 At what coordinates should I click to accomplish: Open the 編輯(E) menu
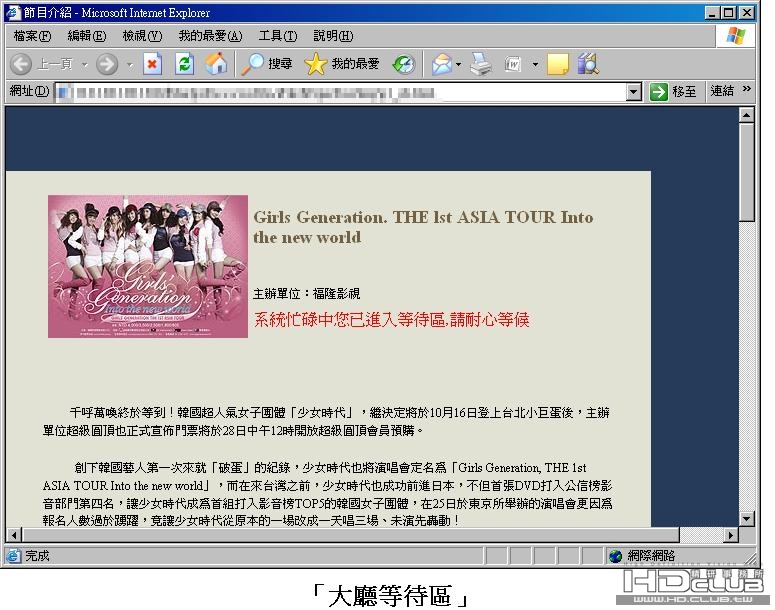tap(86, 36)
